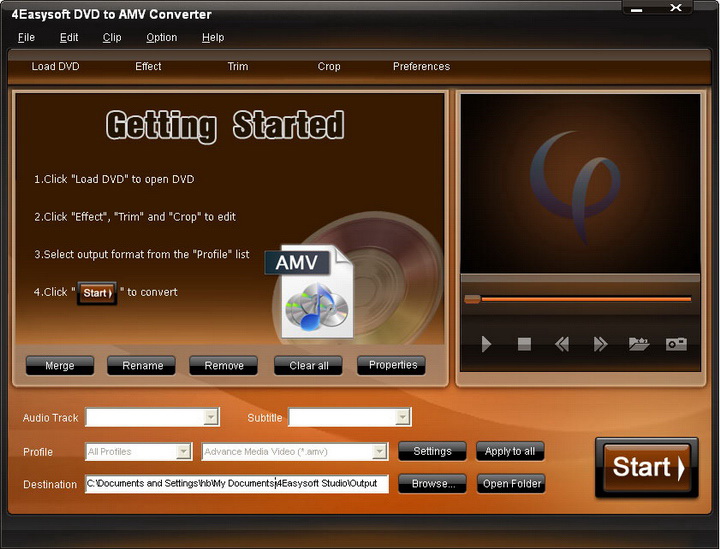This screenshot has width=720, height=549.
Task: Open the Crop tool
Action: pyautogui.click(x=329, y=67)
